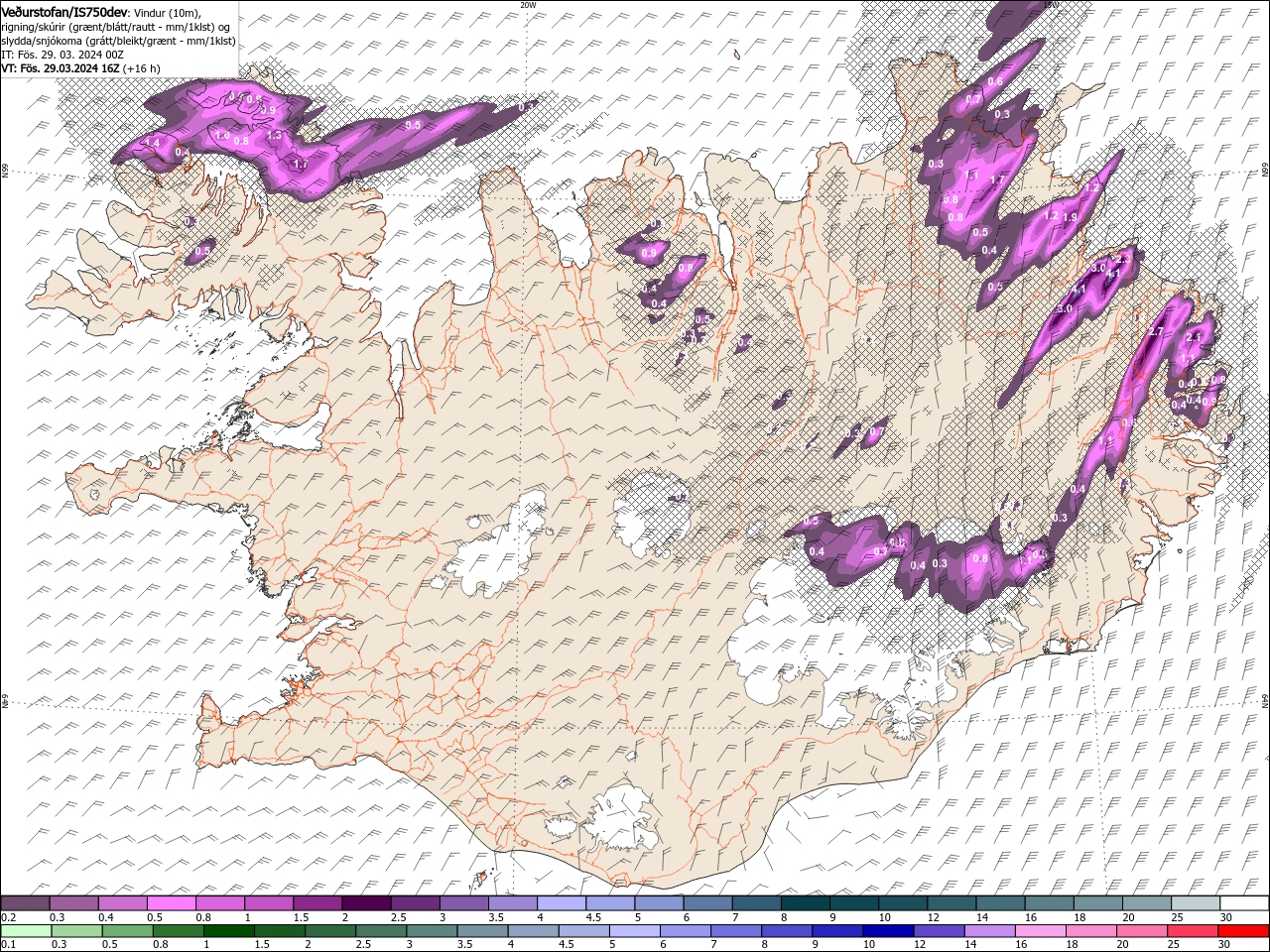Pick the pale grey upper swatch starting at 25
This screenshot has width=1270, height=952.
click(x=1194, y=903)
